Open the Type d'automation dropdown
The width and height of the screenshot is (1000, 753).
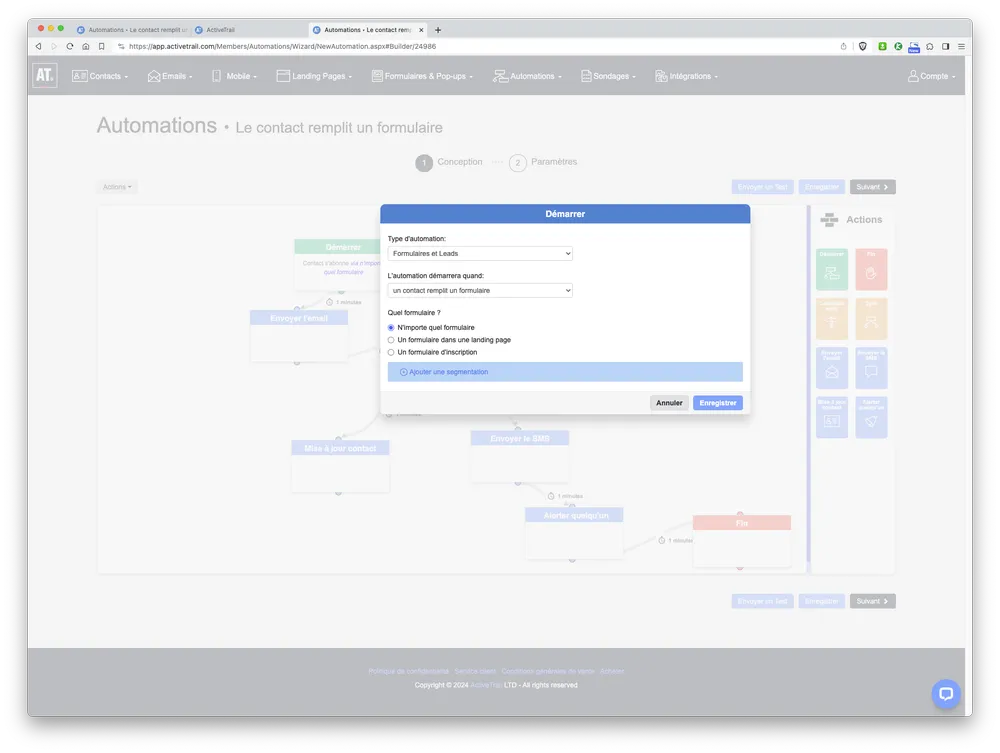[x=479, y=253]
